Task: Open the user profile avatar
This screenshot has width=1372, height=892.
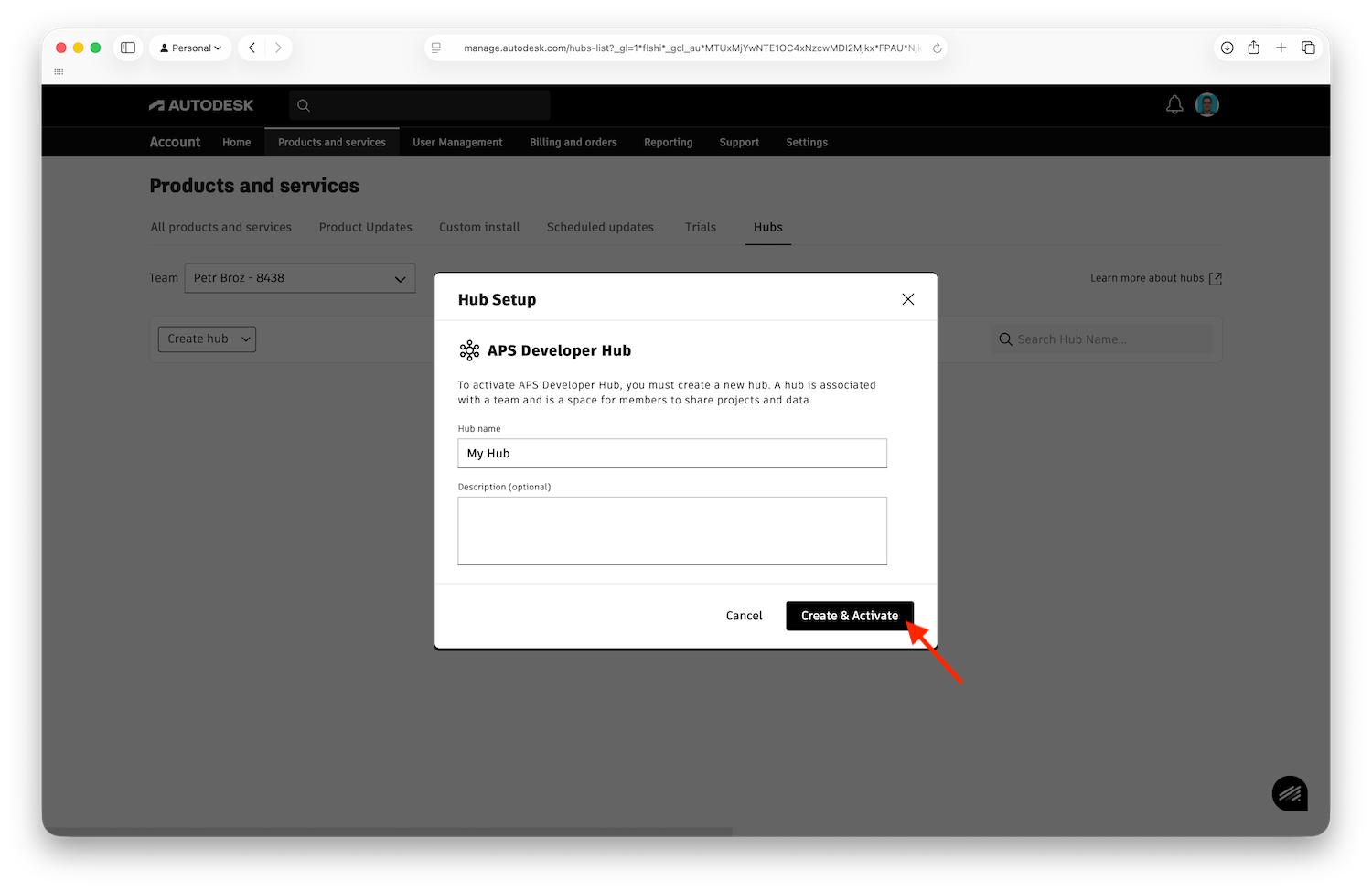Action: coord(1207,105)
